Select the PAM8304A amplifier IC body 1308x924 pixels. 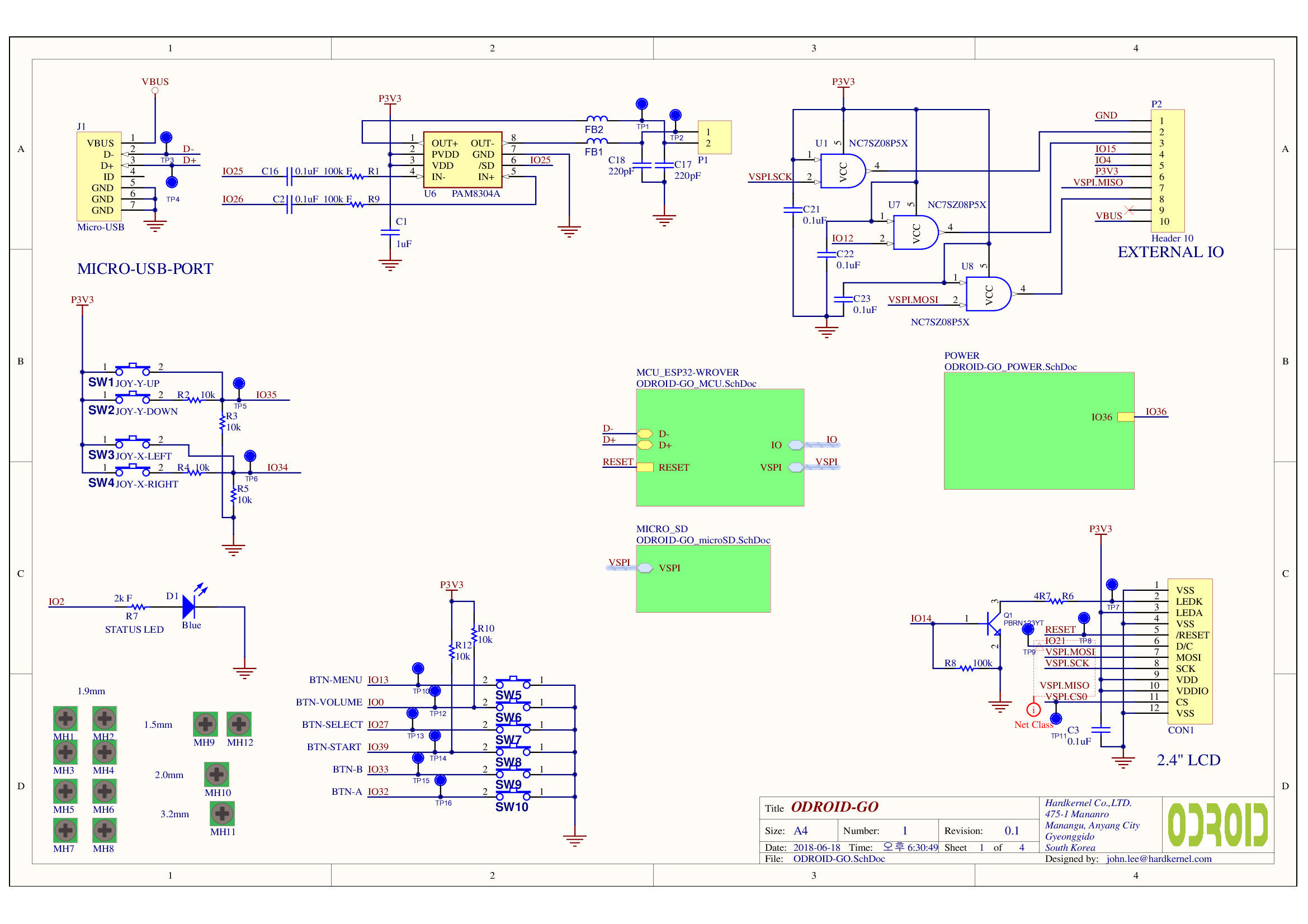pyautogui.click(x=462, y=160)
